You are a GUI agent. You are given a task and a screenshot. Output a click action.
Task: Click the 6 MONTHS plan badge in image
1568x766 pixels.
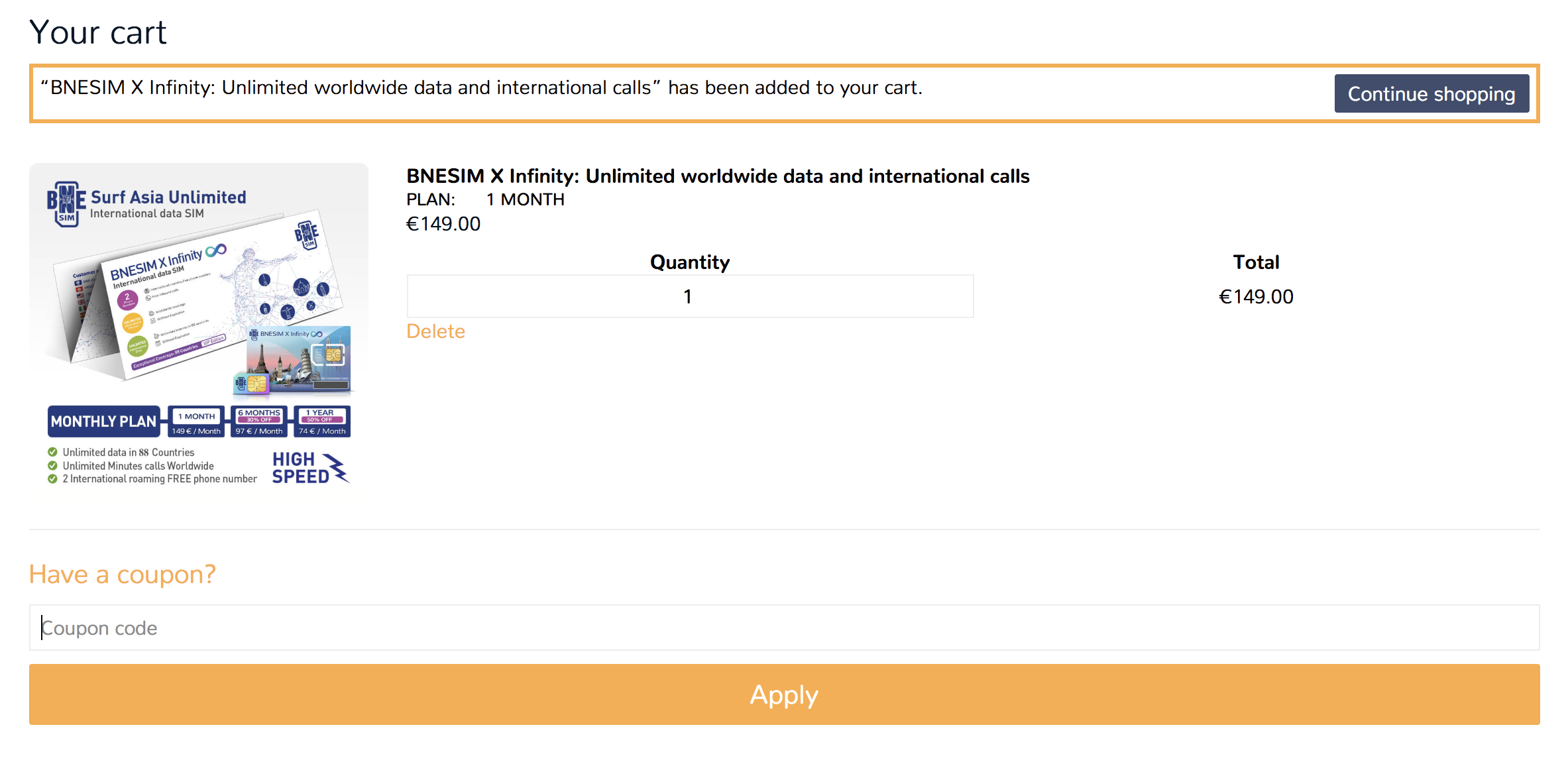pyautogui.click(x=259, y=421)
